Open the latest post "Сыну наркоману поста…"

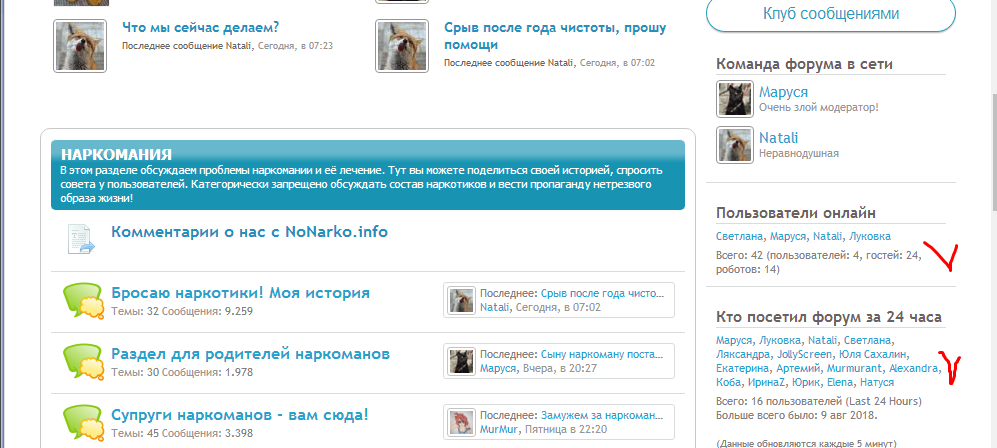(x=602, y=355)
